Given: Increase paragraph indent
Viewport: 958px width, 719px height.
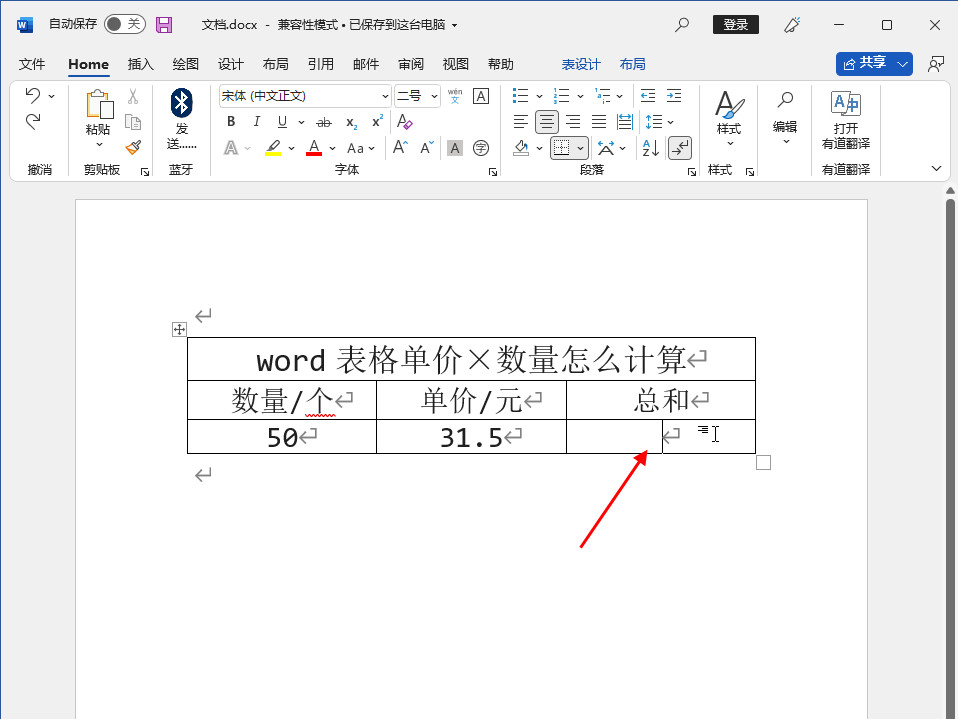Looking at the screenshot, I should [674, 96].
